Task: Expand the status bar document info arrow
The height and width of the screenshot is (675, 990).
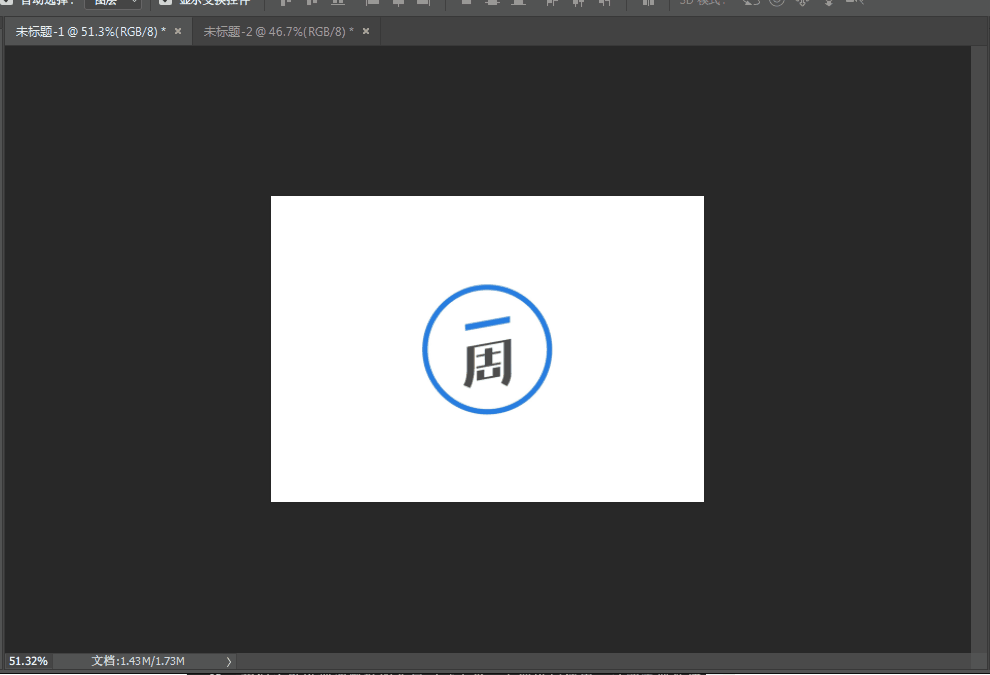Action: (228, 661)
